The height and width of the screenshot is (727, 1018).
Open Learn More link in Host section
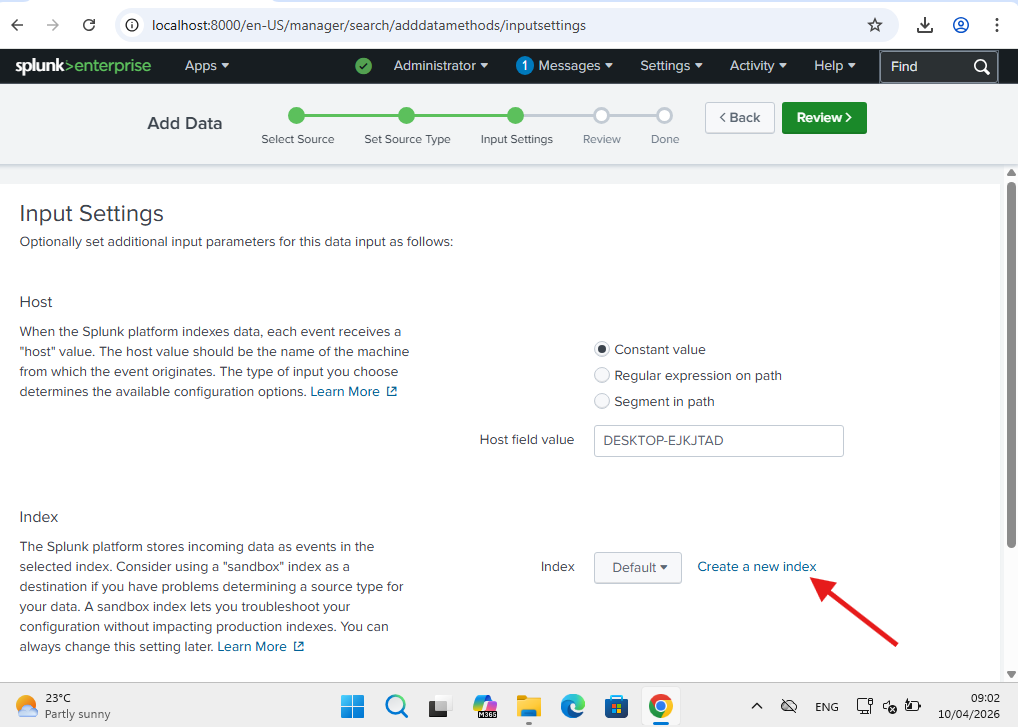(x=353, y=392)
